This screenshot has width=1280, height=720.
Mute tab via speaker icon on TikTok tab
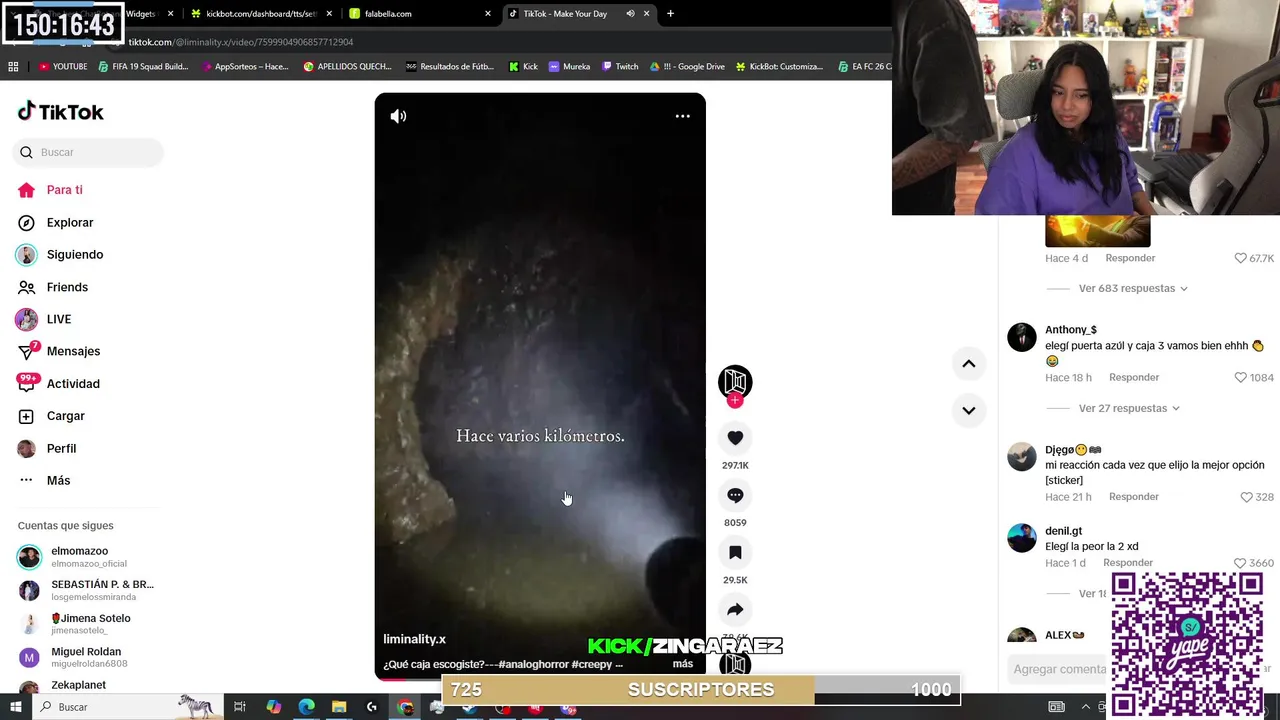coord(630,14)
